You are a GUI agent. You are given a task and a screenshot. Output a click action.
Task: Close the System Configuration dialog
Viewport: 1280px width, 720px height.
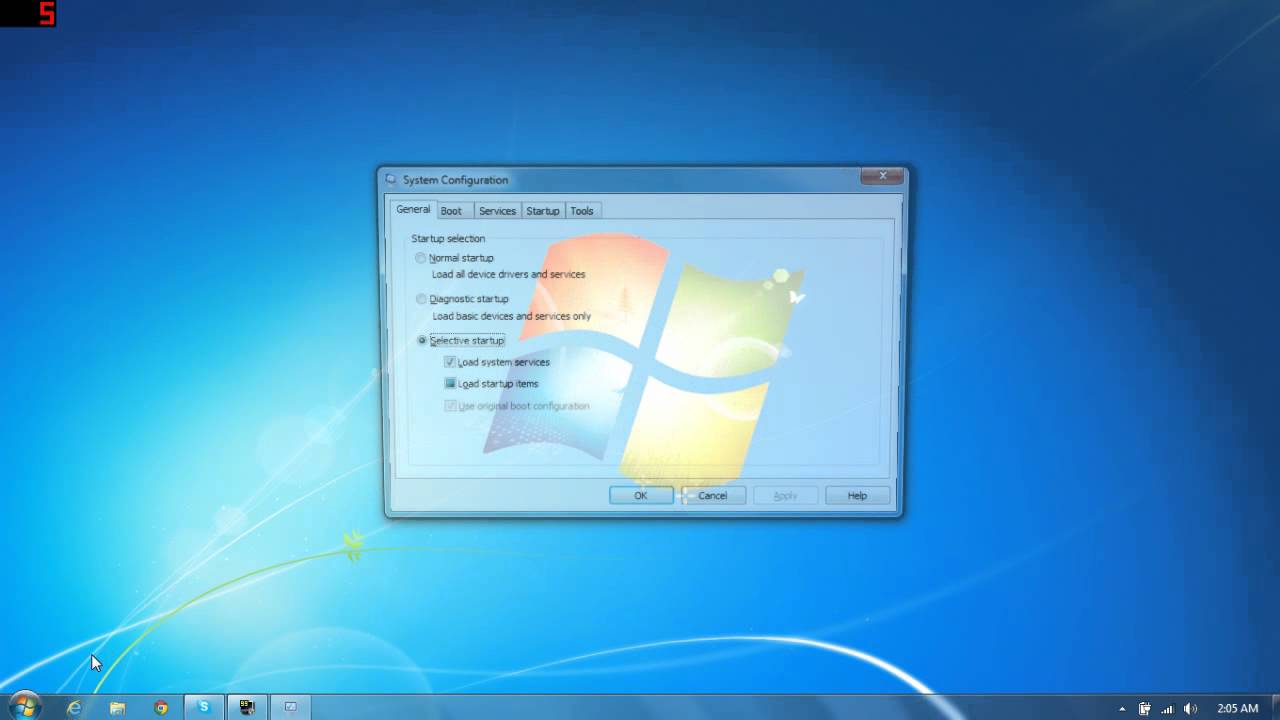click(882, 176)
